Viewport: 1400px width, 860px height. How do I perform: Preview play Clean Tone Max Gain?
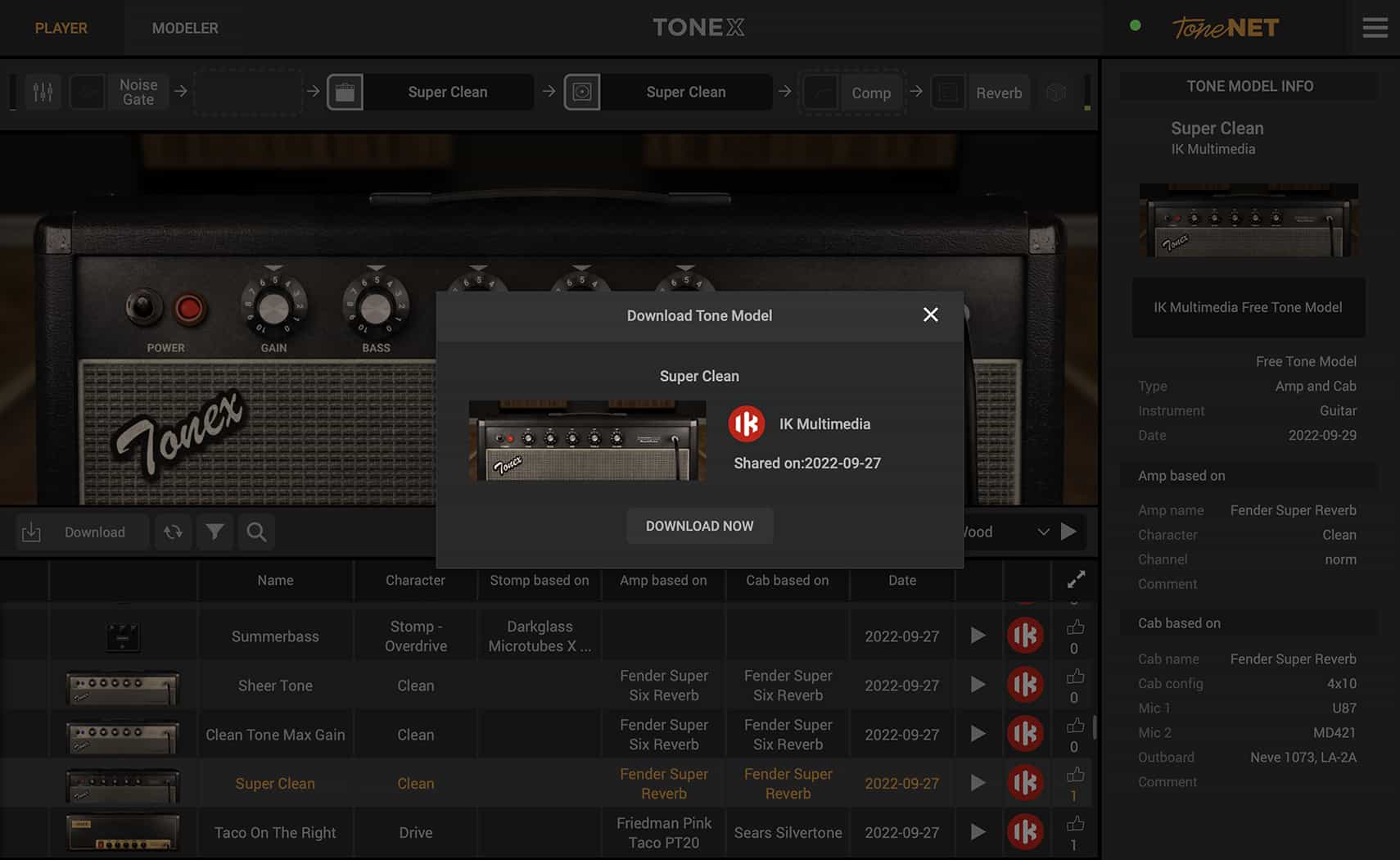pyautogui.click(x=978, y=734)
